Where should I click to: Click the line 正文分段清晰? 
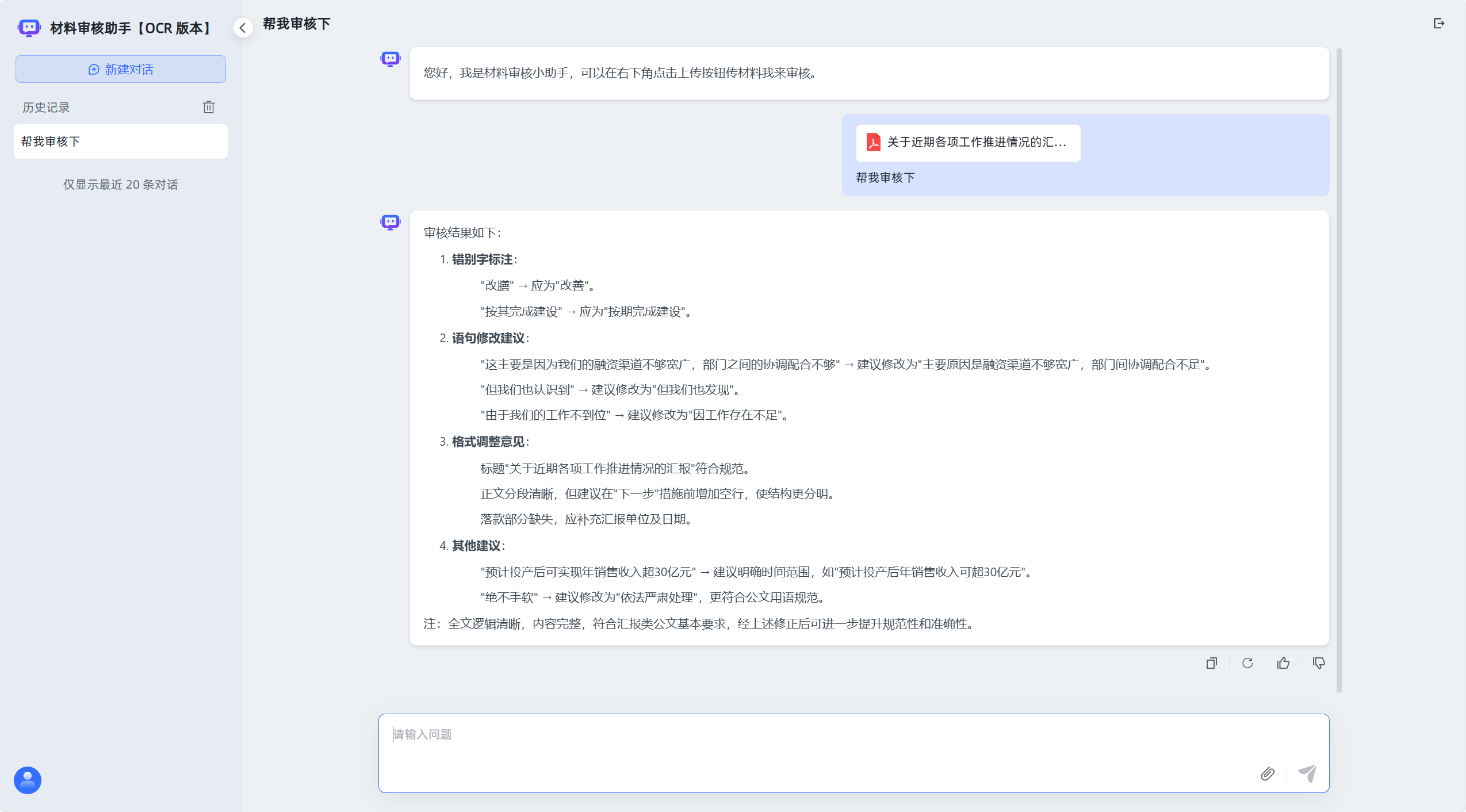[x=659, y=494]
